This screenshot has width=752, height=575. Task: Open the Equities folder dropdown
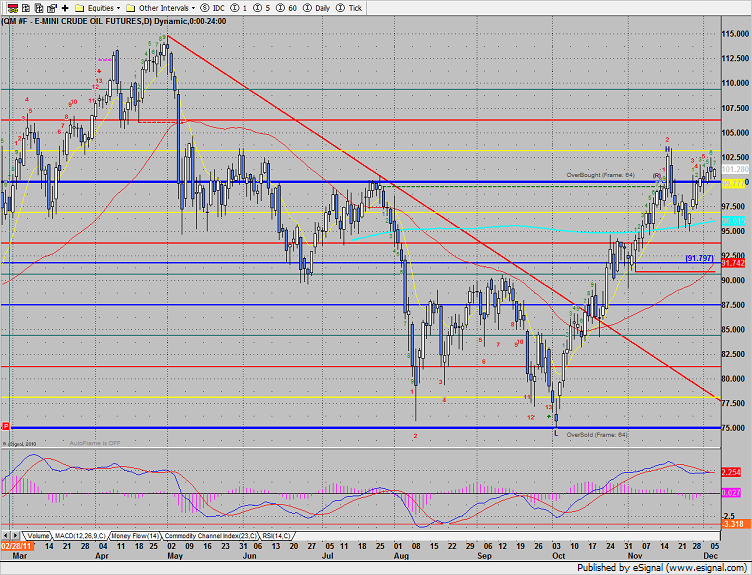tap(98, 8)
